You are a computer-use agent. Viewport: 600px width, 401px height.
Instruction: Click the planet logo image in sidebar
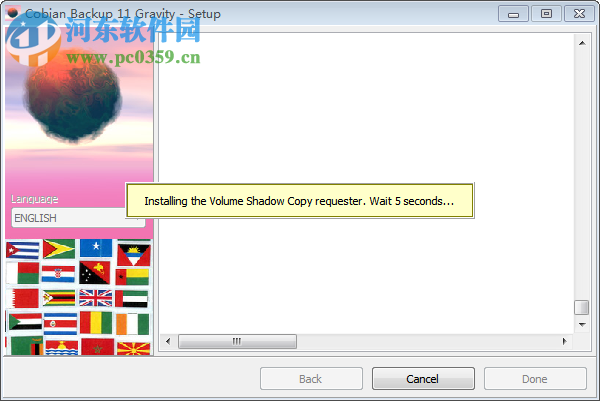tap(73, 98)
